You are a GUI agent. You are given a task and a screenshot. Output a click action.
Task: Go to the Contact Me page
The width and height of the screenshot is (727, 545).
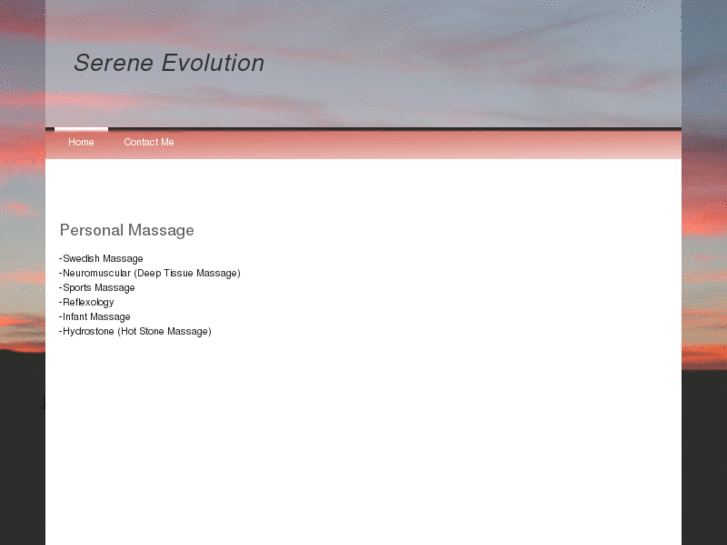(x=149, y=142)
